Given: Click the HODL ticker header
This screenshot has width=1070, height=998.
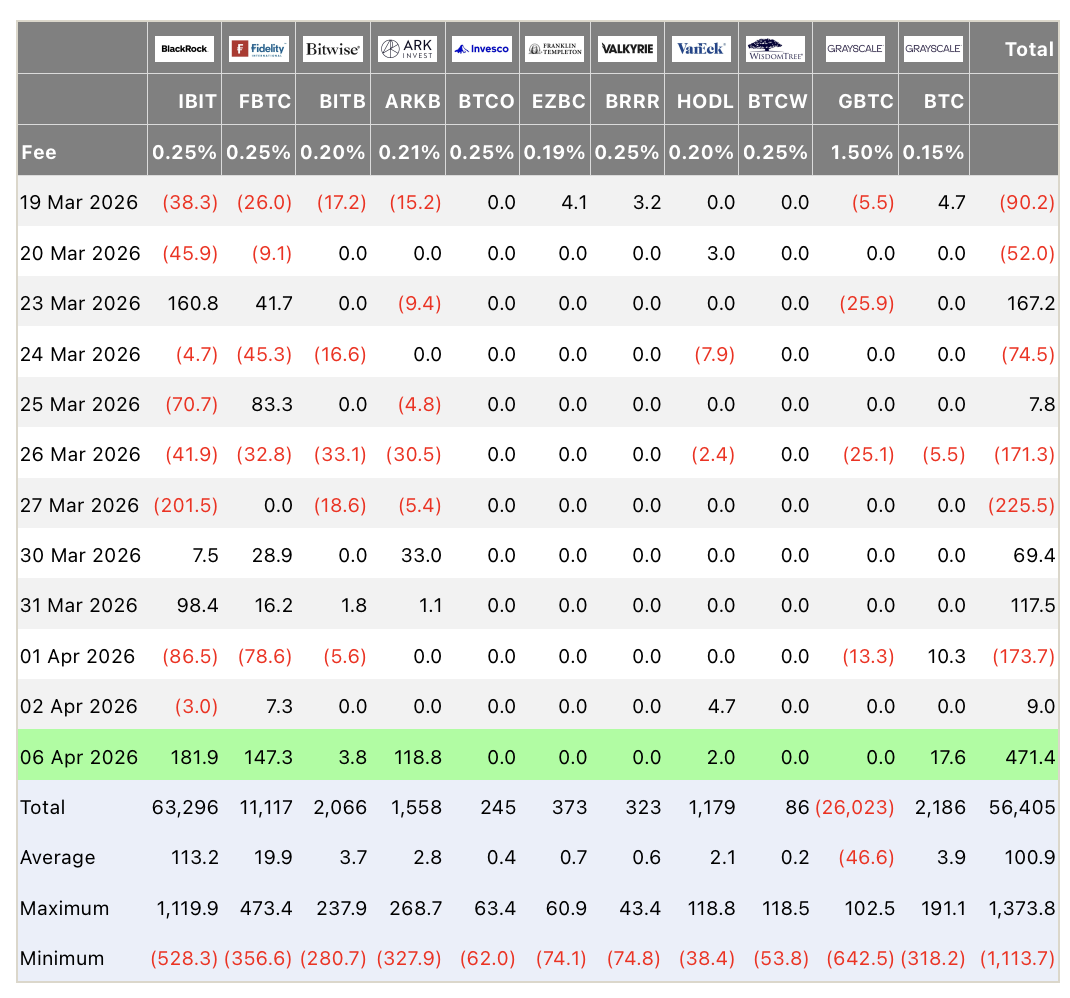Looking at the screenshot, I should 705,101.
